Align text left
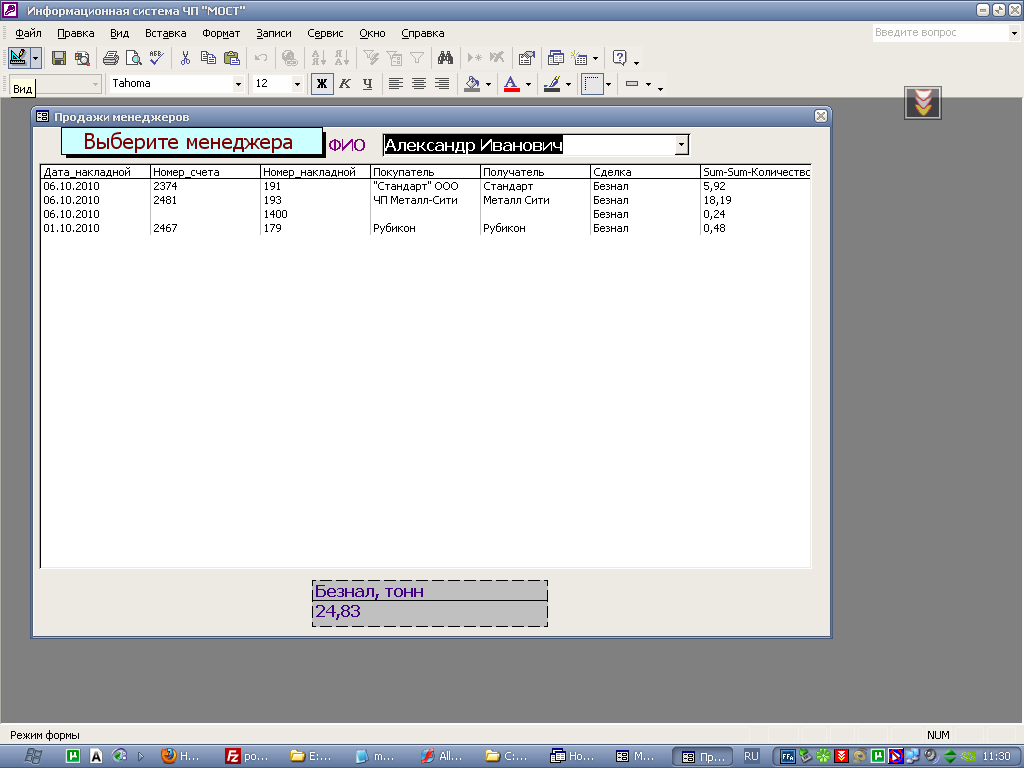1024x768 pixels. pos(396,84)
